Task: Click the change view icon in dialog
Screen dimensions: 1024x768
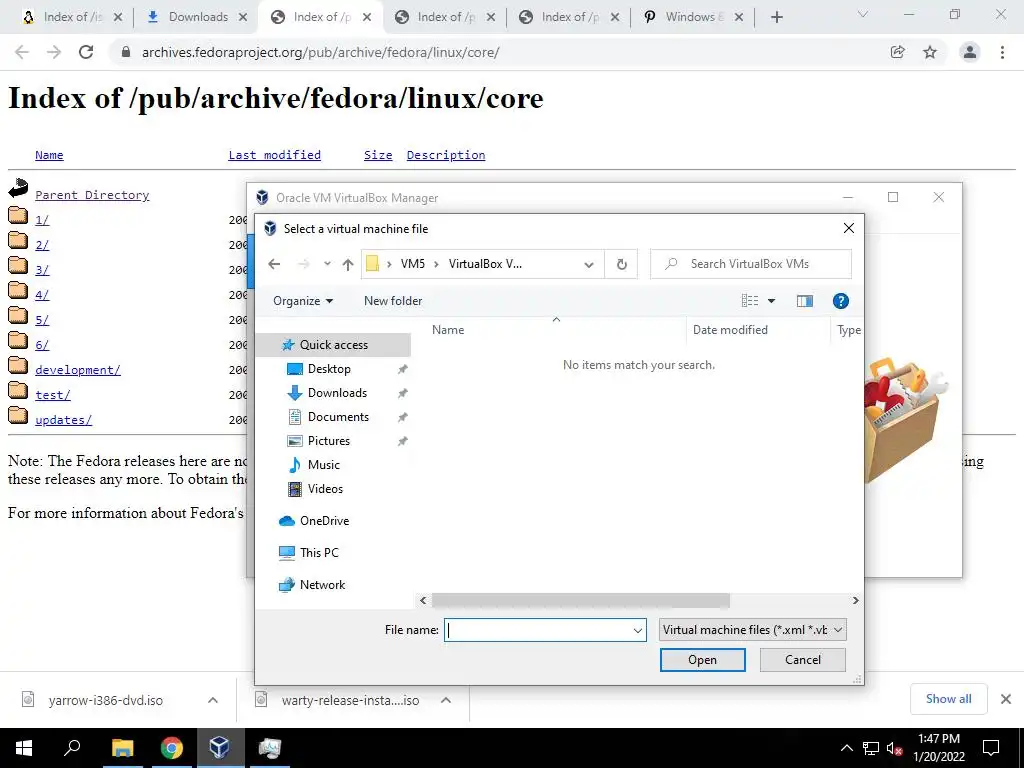Action: (x=750, y=300)
